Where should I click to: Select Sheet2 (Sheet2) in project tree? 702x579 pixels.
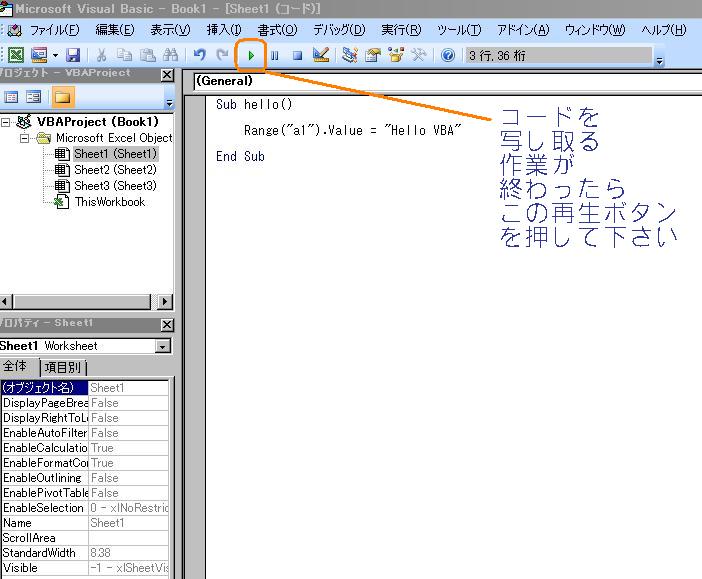tap(115, 170)
